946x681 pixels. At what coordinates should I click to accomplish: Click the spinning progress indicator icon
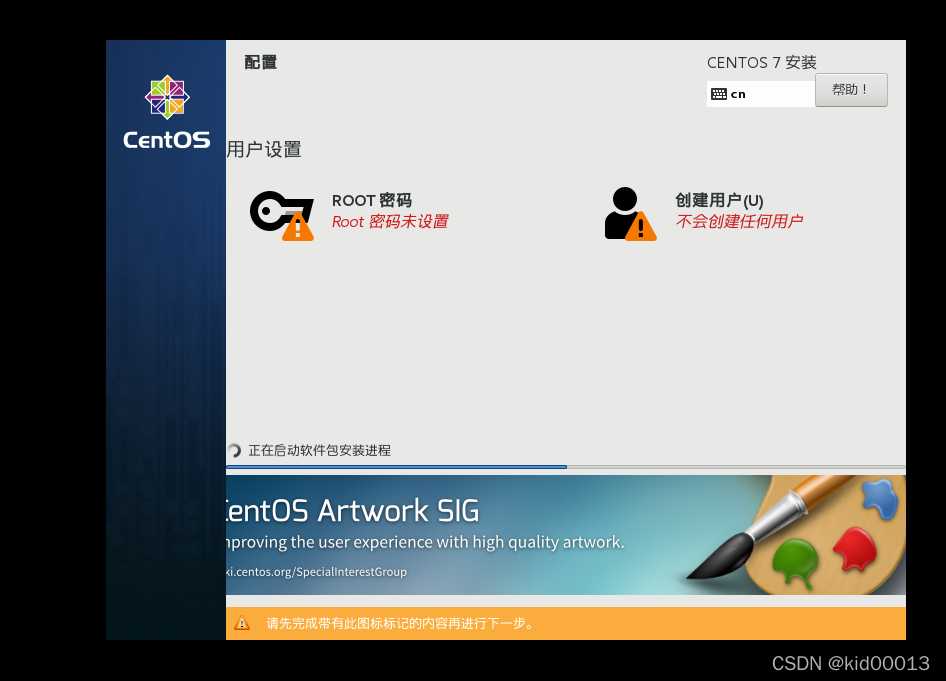(x=234, y=451)
